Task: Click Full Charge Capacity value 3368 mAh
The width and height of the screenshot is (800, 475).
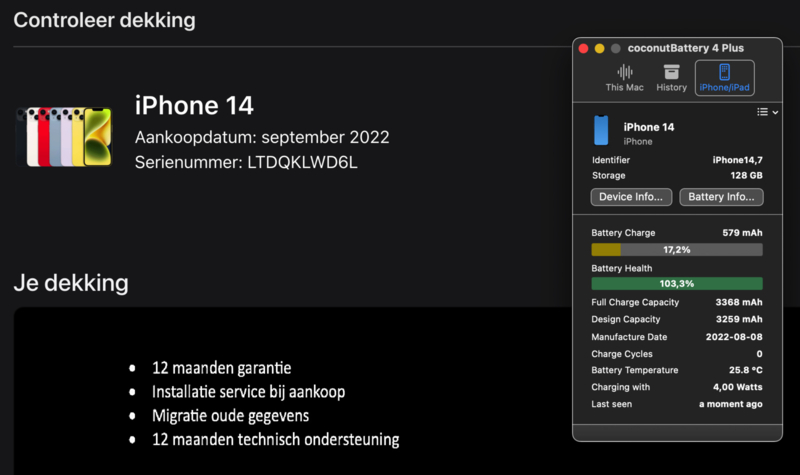Action: click(739, 302)
